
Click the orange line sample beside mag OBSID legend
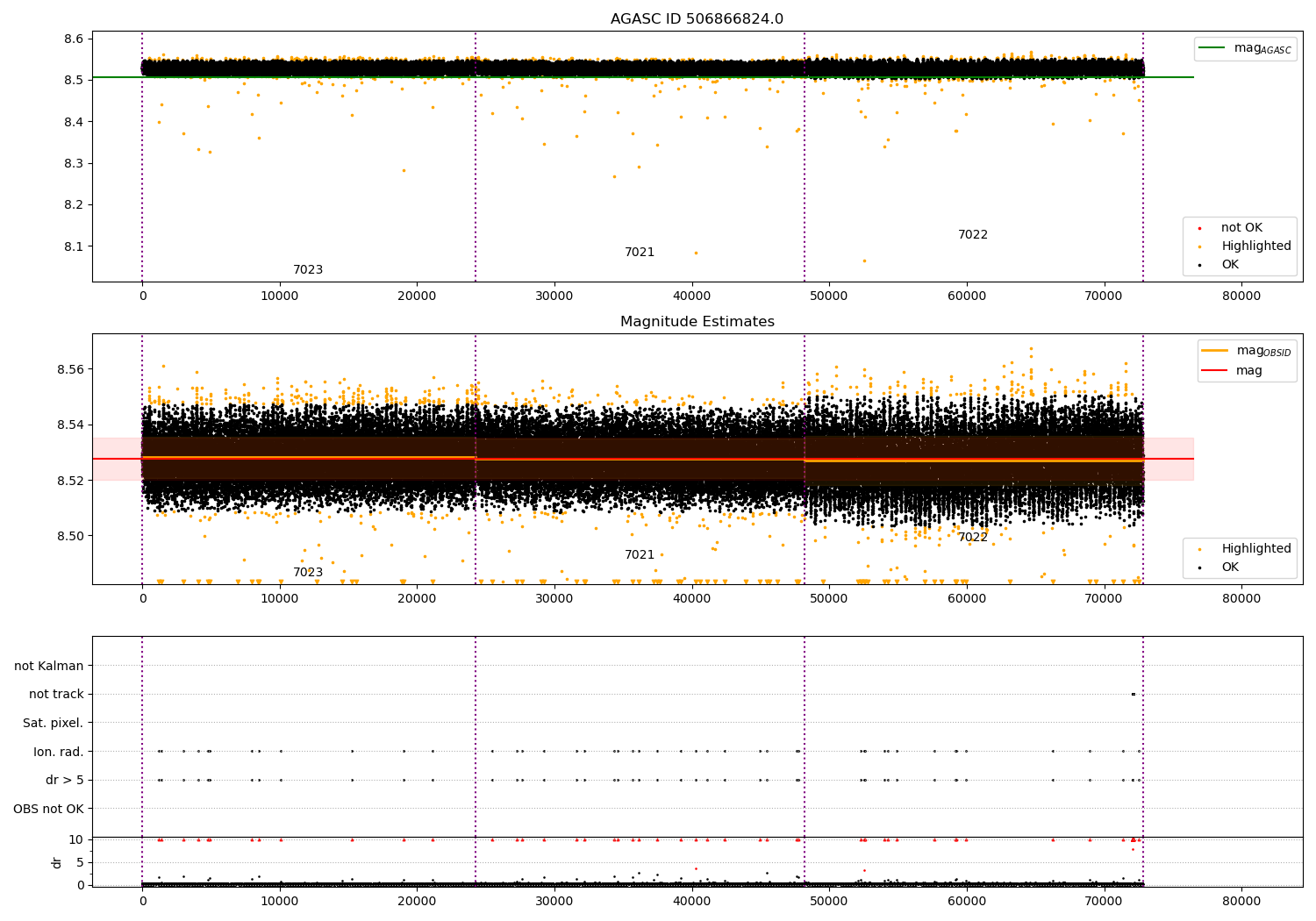pyautogui.click(x=1215, y=351)
